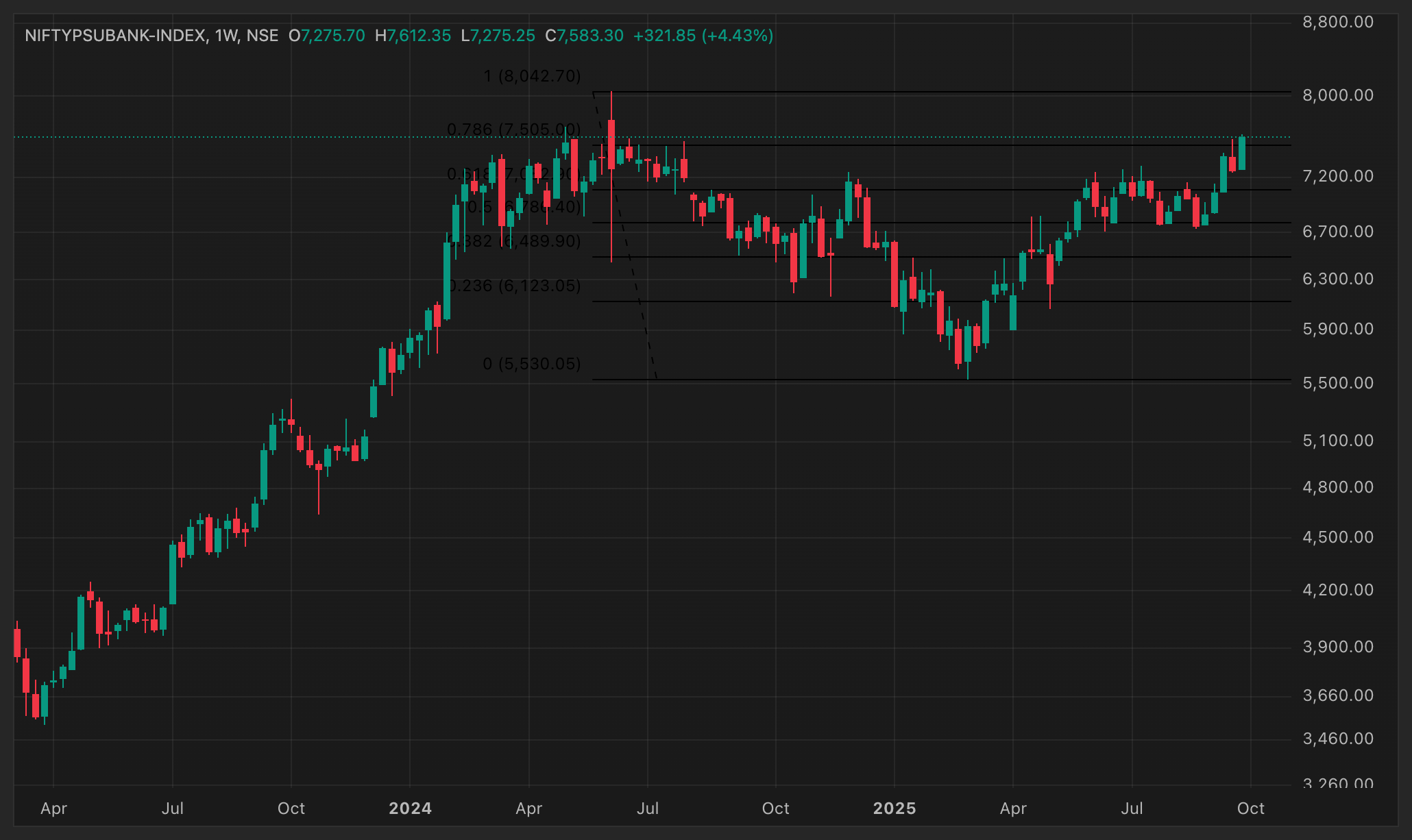Click the 2025 label on time axis

[x=894, y=808]
